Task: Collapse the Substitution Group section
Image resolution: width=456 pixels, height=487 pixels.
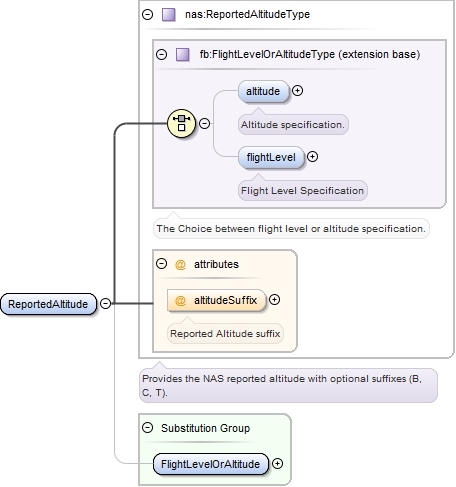Action: click(147, 427)
